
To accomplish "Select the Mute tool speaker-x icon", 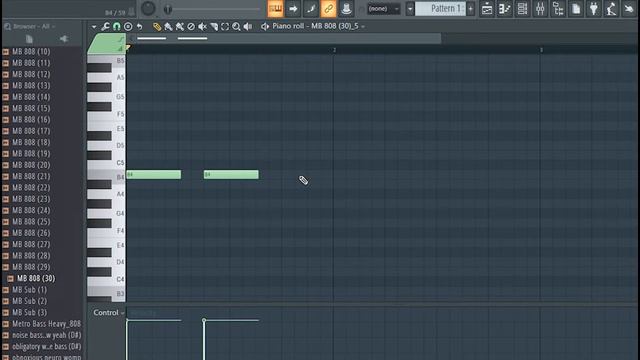I will click(x=202, y=27).
